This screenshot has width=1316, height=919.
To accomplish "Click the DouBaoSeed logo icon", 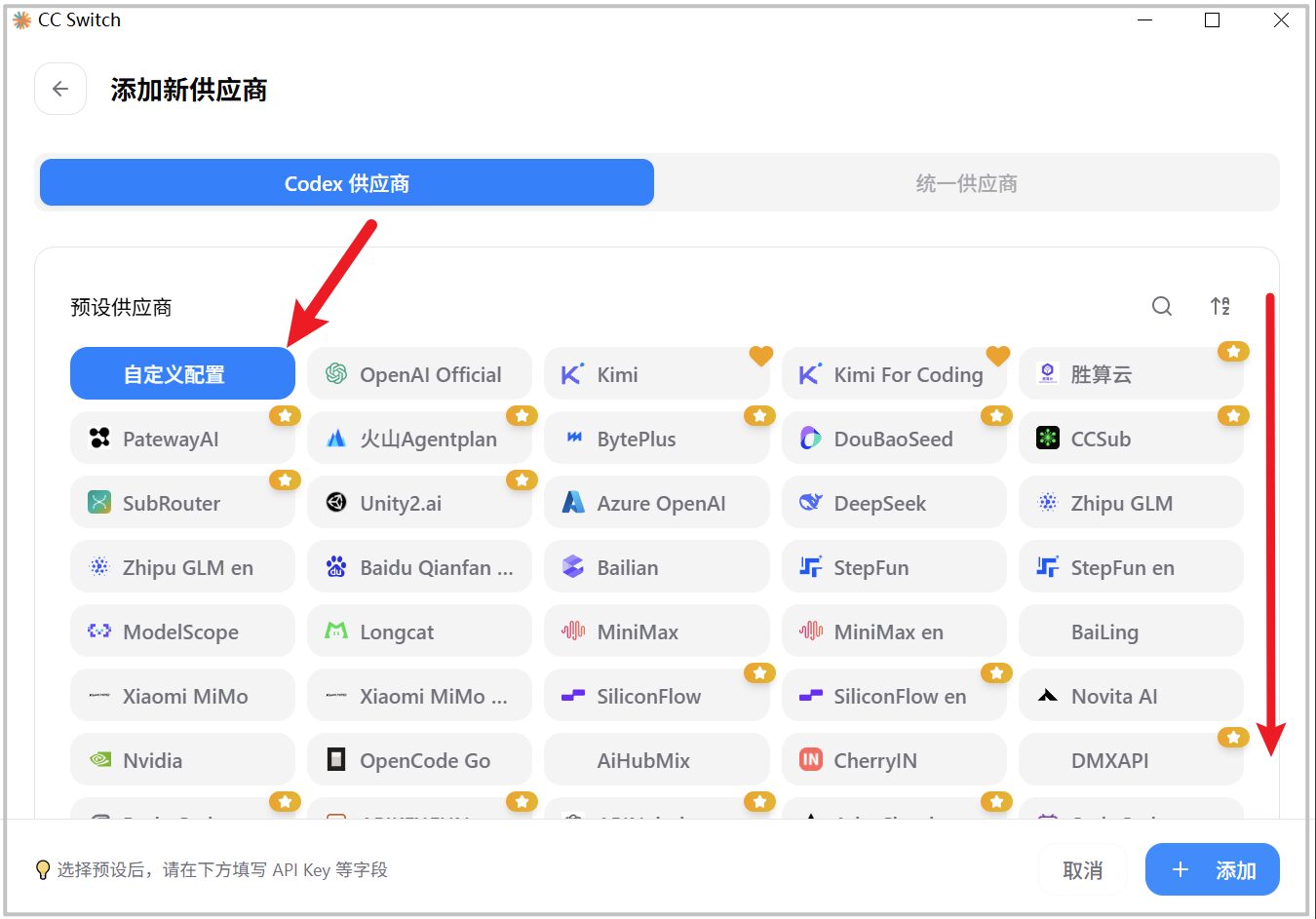I will pyautogui.click(x=810, y=439).
